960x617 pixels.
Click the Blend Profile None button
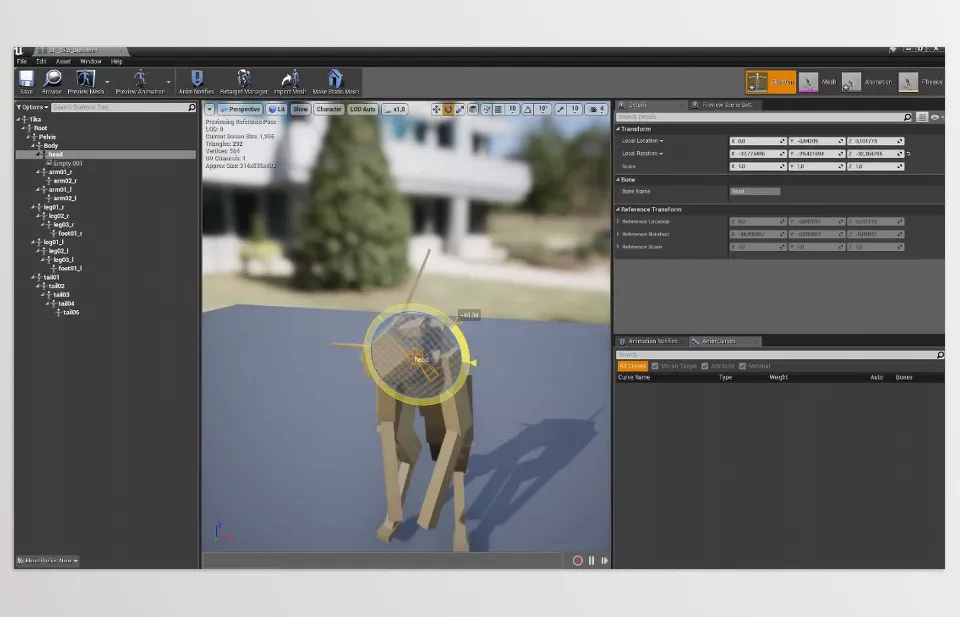pyautogui.click(x=48, y=561)
